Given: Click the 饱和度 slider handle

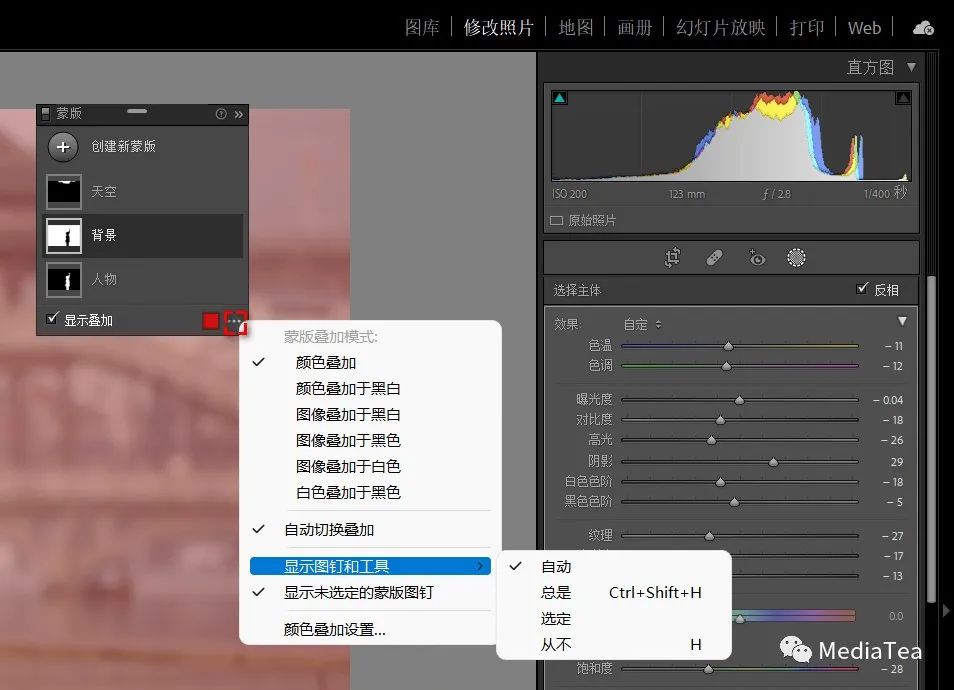Looking at the screenshot, I should click(708, 669).
